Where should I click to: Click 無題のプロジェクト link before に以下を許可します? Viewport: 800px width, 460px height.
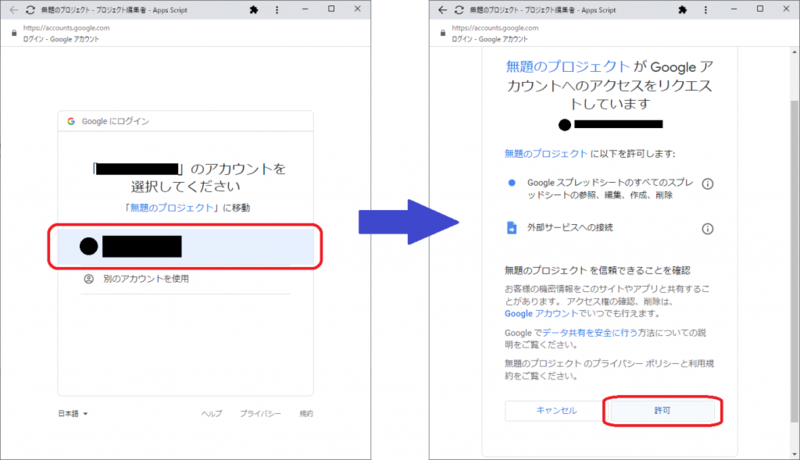(x=546, y=154)
